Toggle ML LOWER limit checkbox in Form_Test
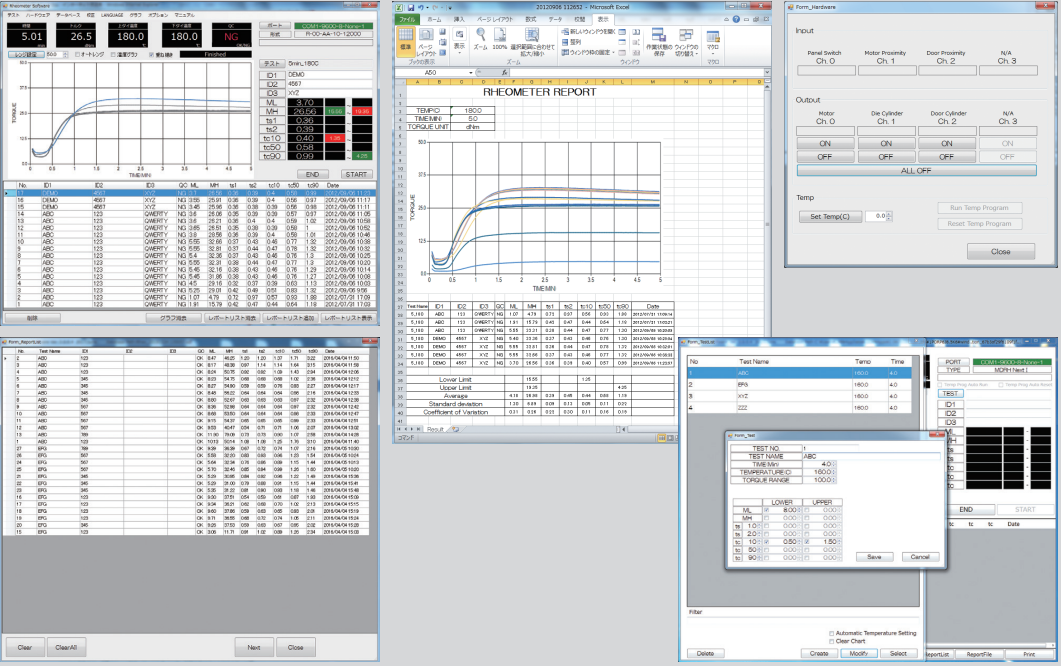Image resolution: width=1061 pixels, height=666 pixels. click(767, 510)
